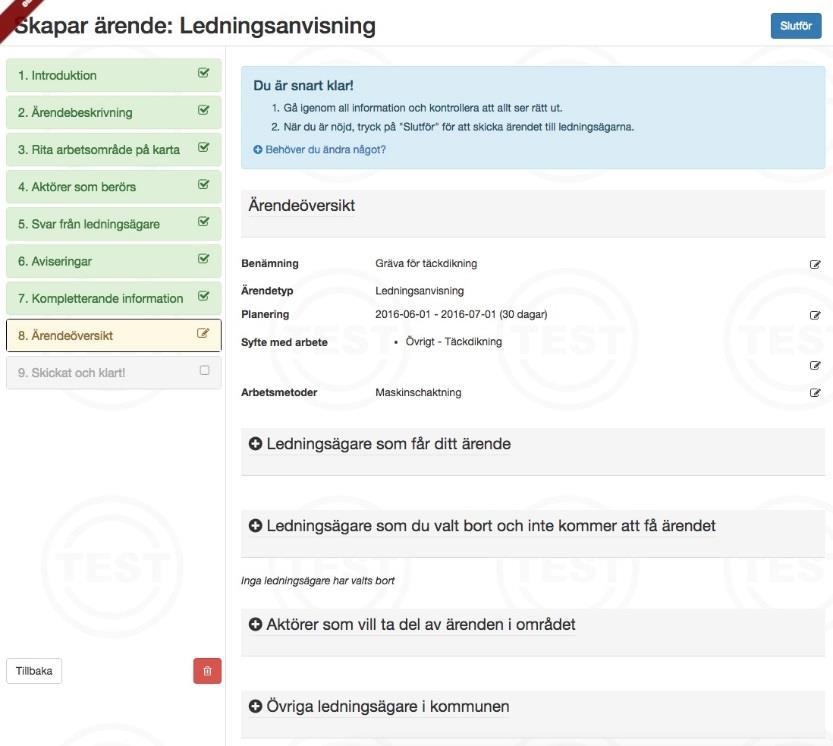Click the empty checkbox on step 9 Skickat och klart
The width and height of the screenshot is (833, 746).
205,370
